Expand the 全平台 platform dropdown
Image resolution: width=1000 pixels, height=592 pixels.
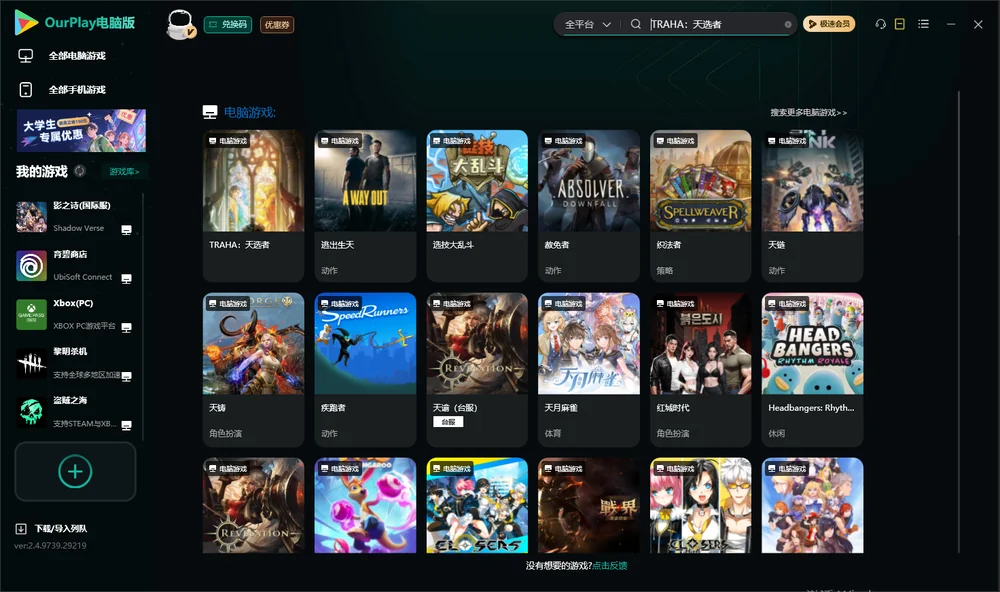click(x=587, y=24)
